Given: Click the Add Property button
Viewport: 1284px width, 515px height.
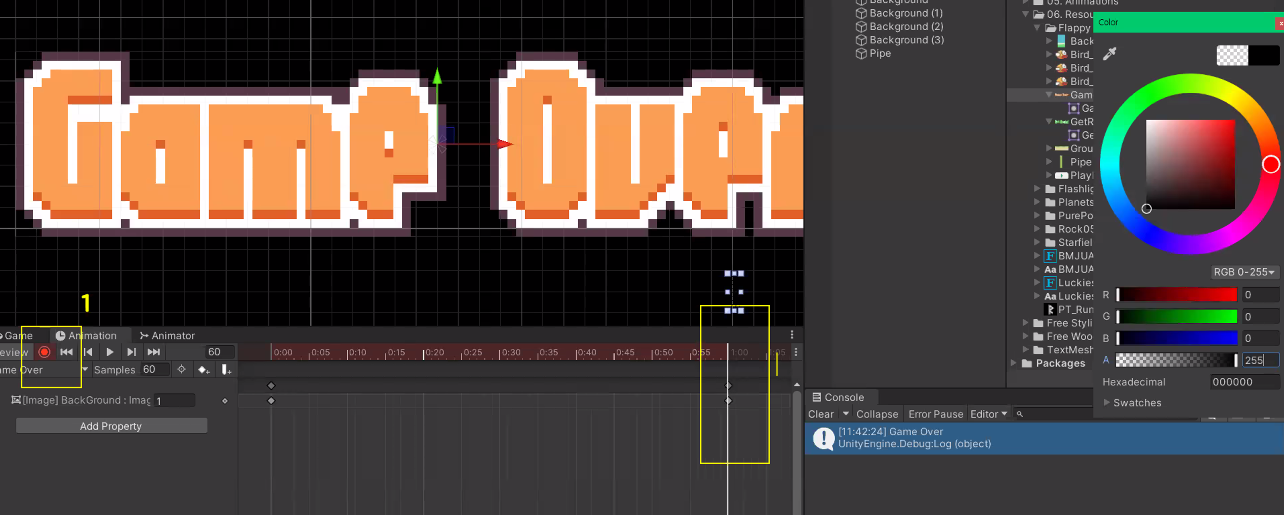Looking at the screenshot, I should point(111,426).
